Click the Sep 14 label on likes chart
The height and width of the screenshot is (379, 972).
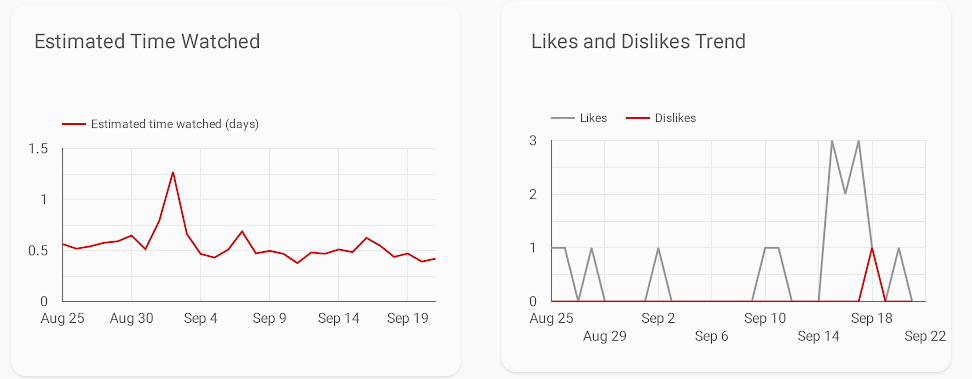(x=818, y=336)
